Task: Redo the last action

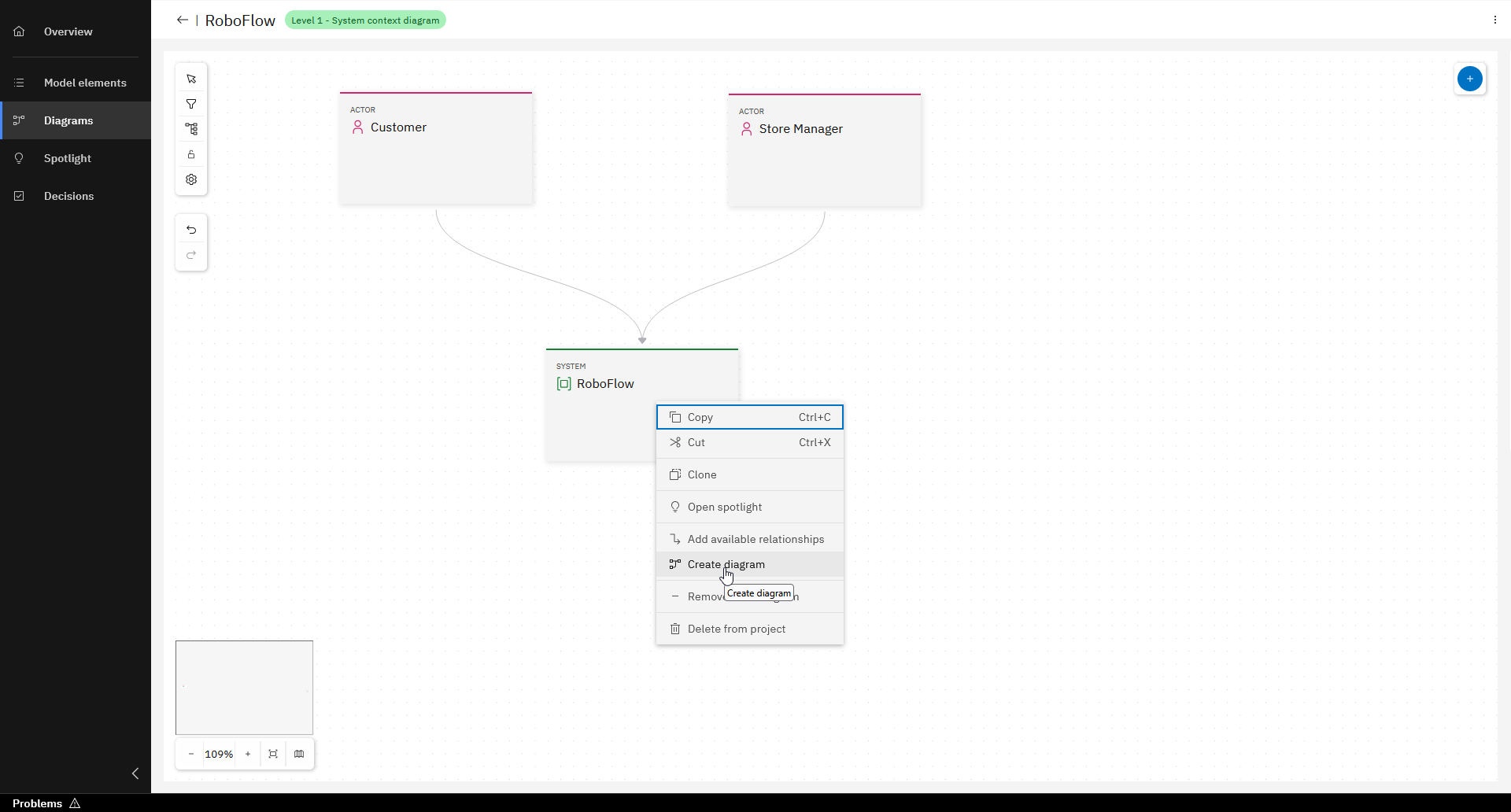Action: point(190,255)
